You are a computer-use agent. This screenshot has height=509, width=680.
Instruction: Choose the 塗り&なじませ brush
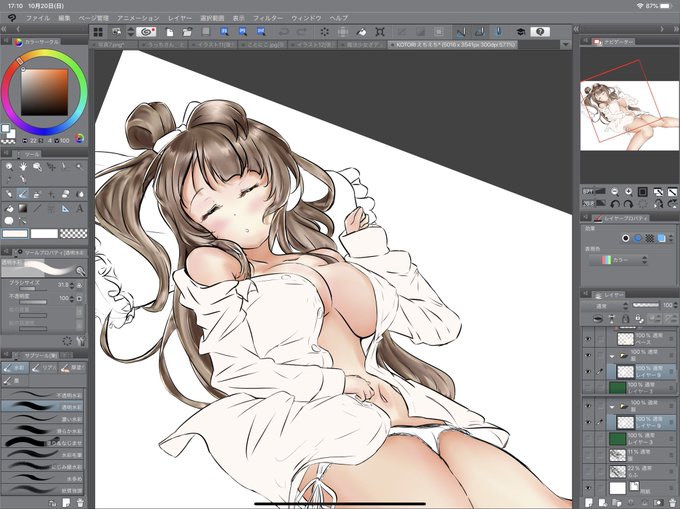coord(42,442)
